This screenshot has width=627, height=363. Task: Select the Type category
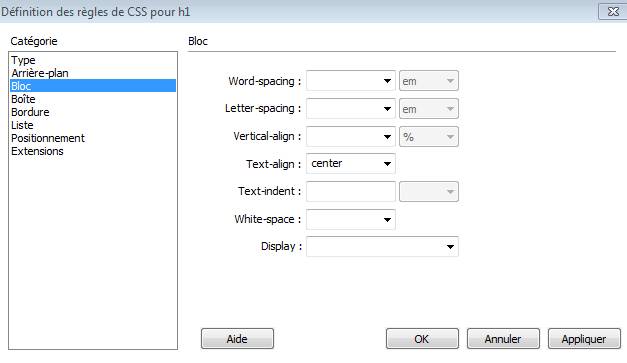click(x=23, y=60)
